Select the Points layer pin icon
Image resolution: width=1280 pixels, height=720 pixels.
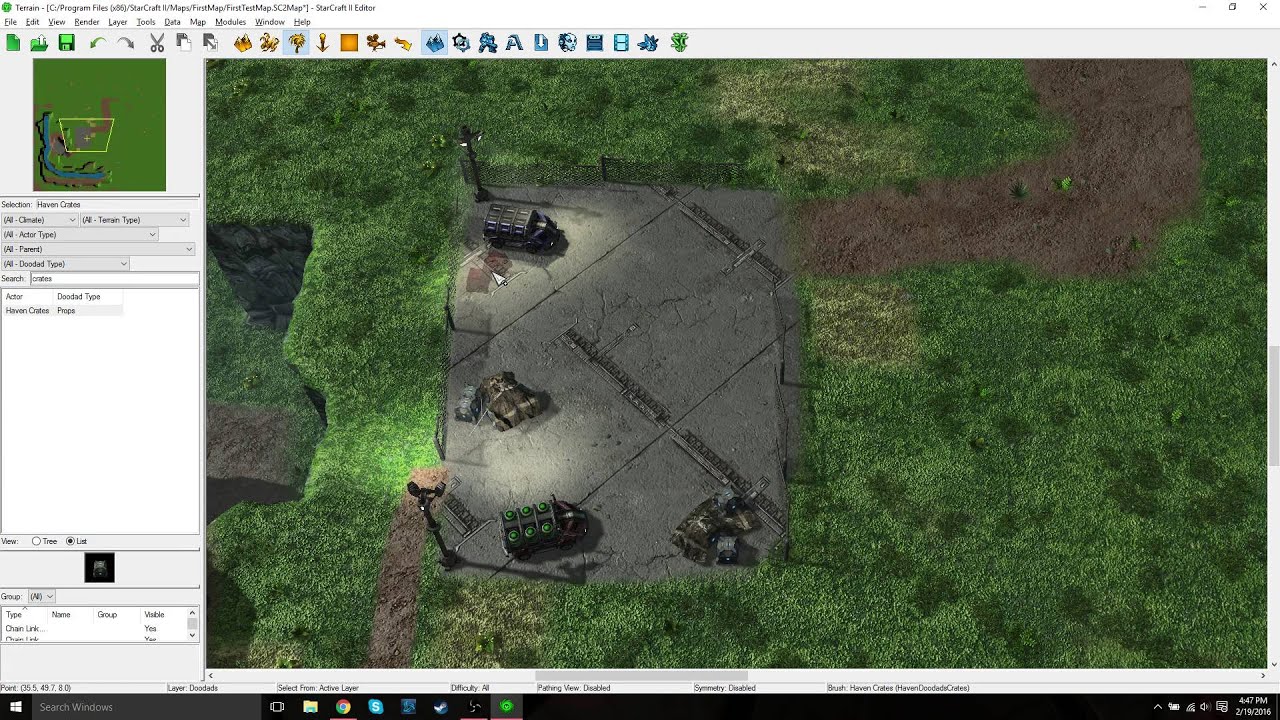[x=322, y=43]
